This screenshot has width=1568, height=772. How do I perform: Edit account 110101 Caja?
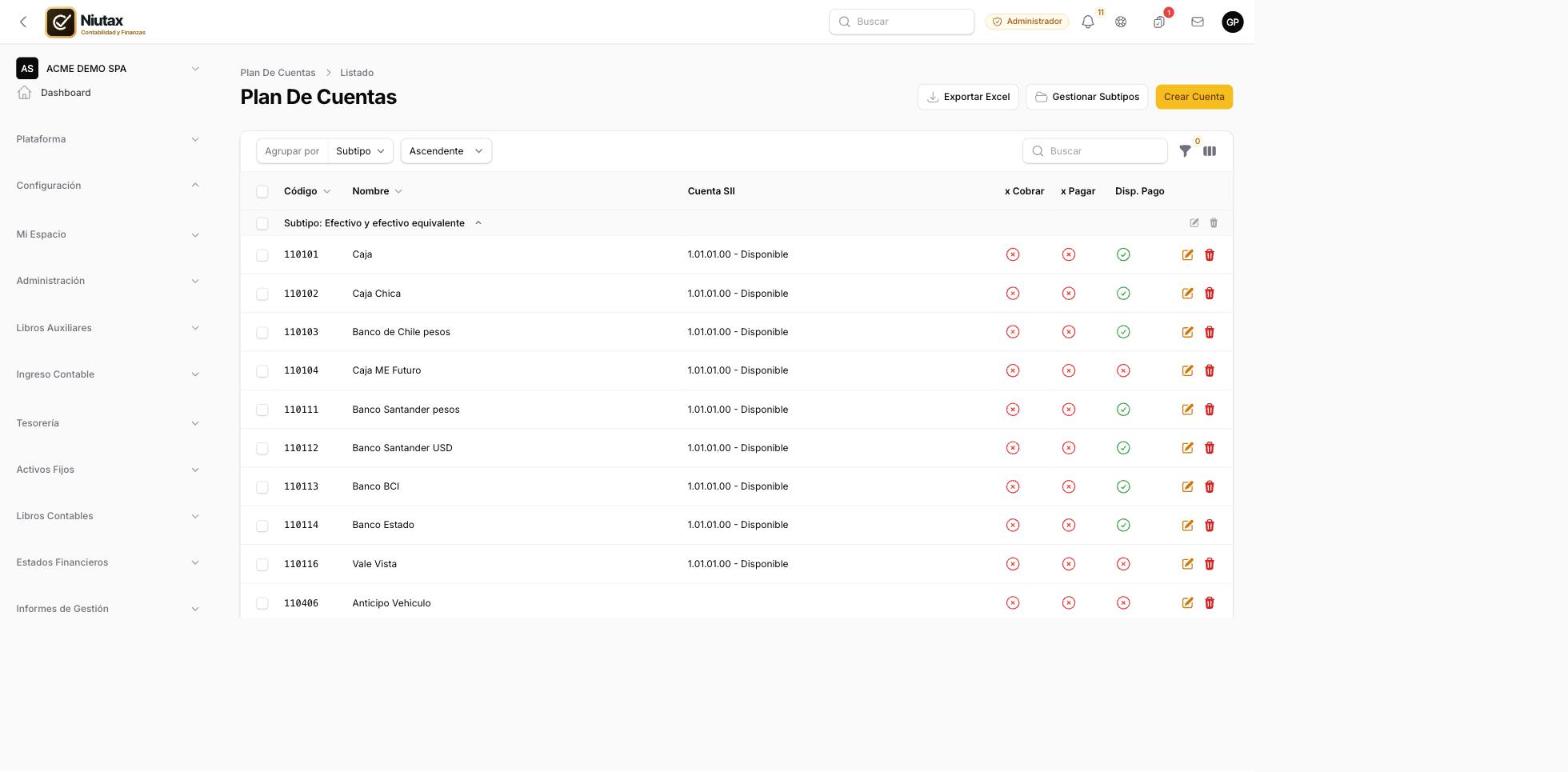[x=1188, y=255]
